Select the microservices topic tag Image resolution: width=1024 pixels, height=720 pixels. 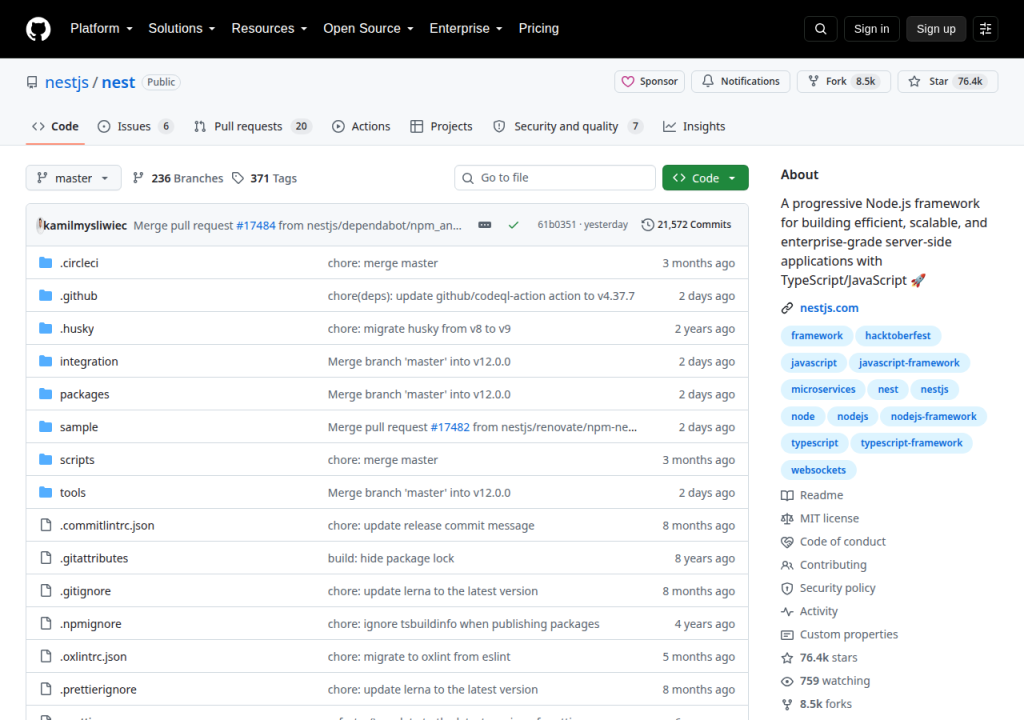point(823,389)
